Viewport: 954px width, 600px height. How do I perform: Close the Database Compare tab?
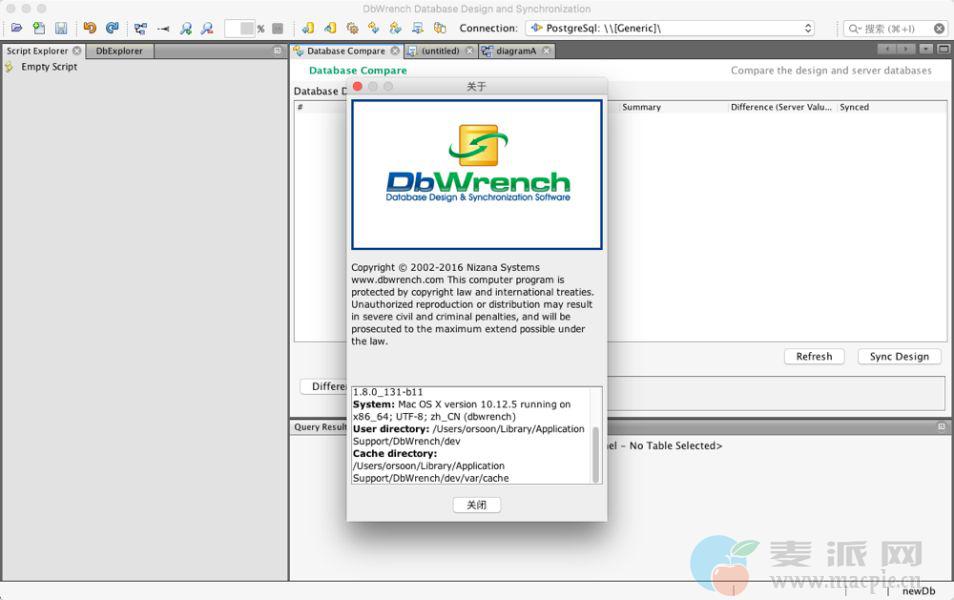(x=395, y=50)
